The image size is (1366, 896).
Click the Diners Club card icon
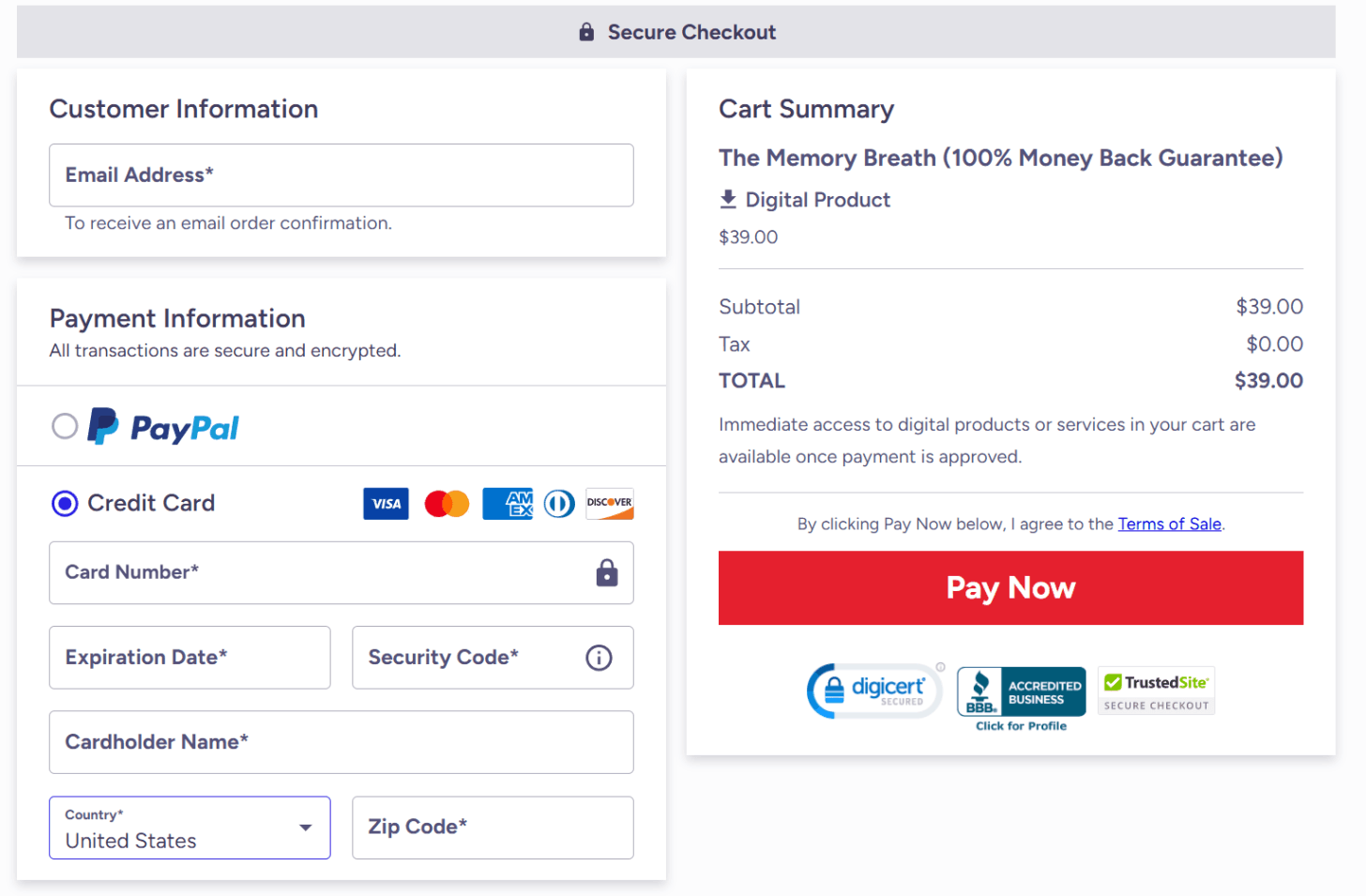[x=558, y=503]
